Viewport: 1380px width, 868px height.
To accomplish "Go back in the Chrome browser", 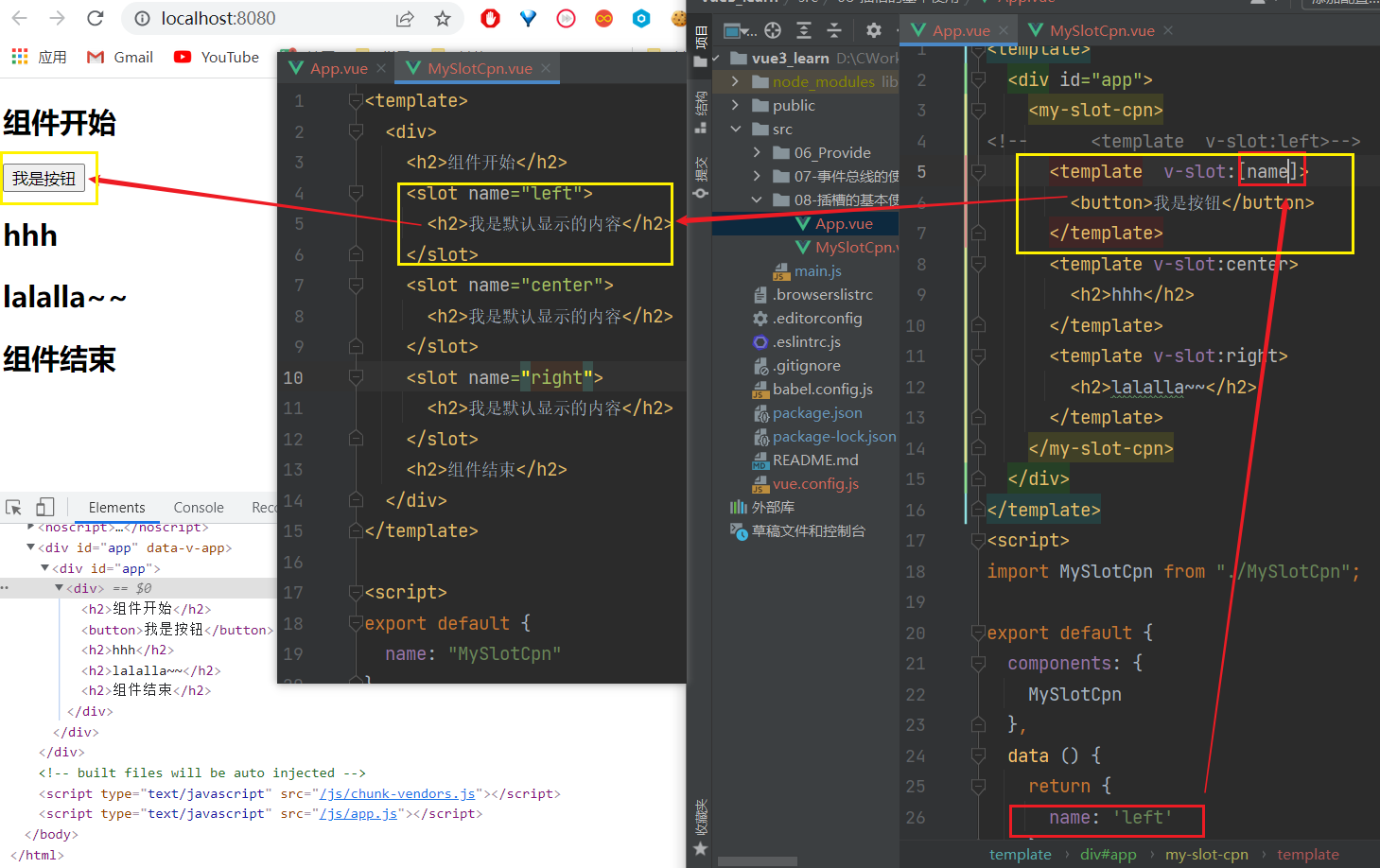I will pyautogui.click(x=19, y=18).
